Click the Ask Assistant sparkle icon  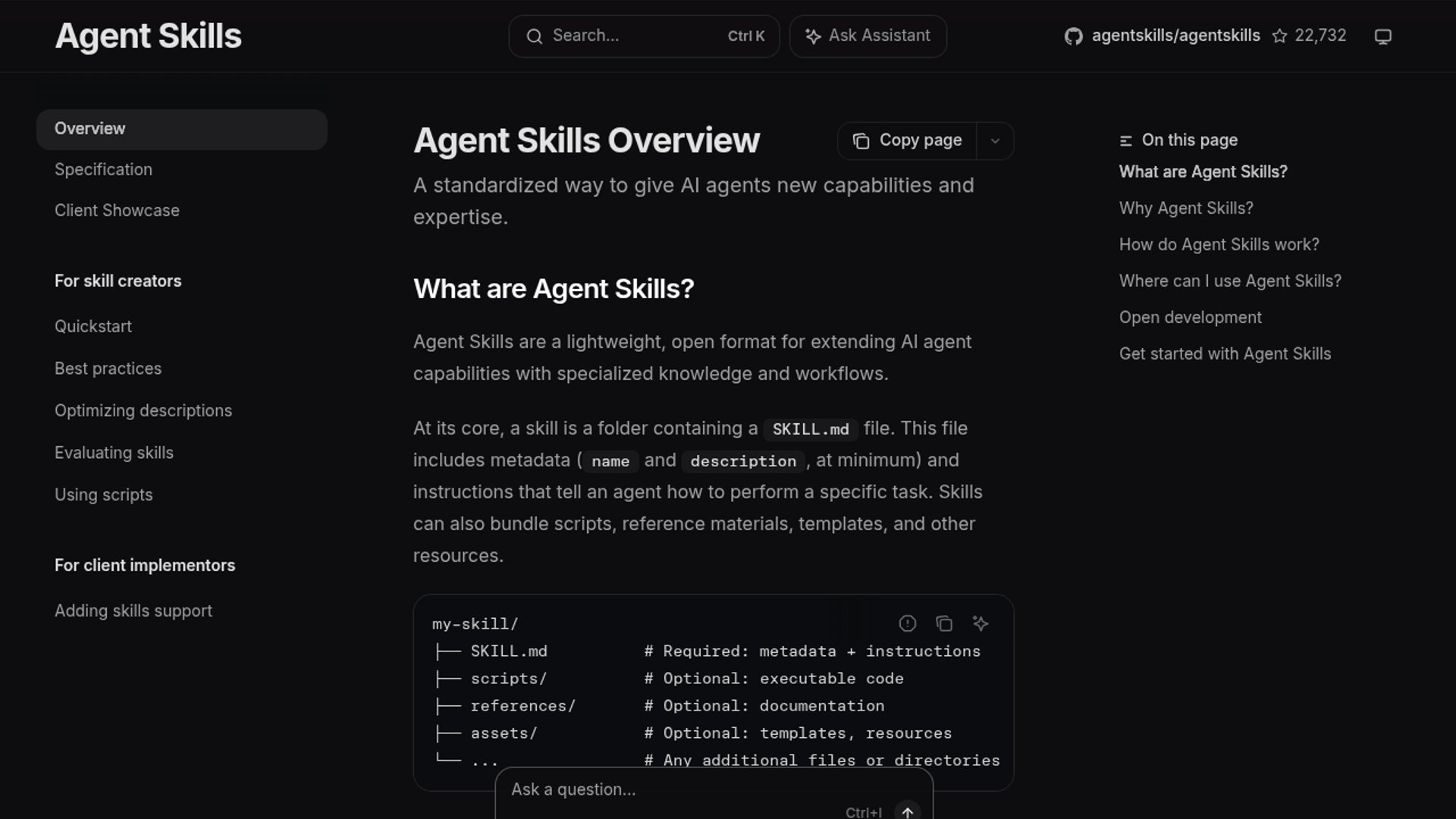coord(813,36)
